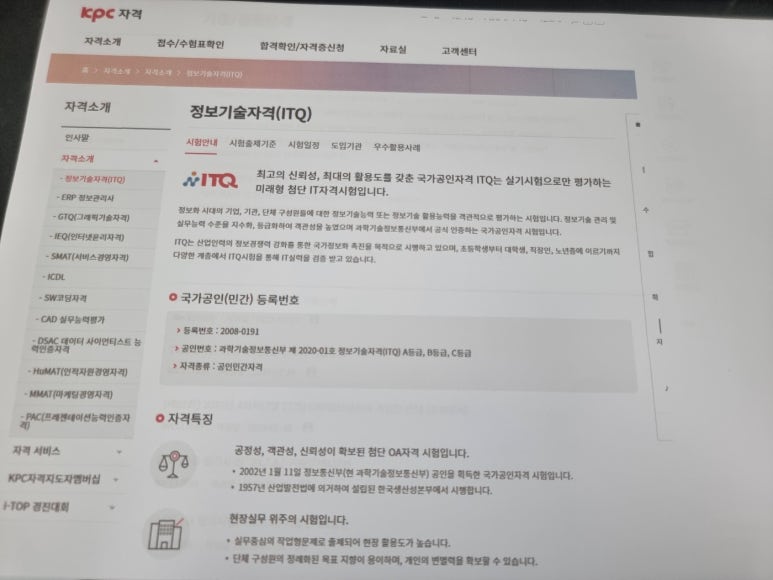Click the building icon near 현장실무
This screenshot has height=580, width=773.
pos(165,534)
